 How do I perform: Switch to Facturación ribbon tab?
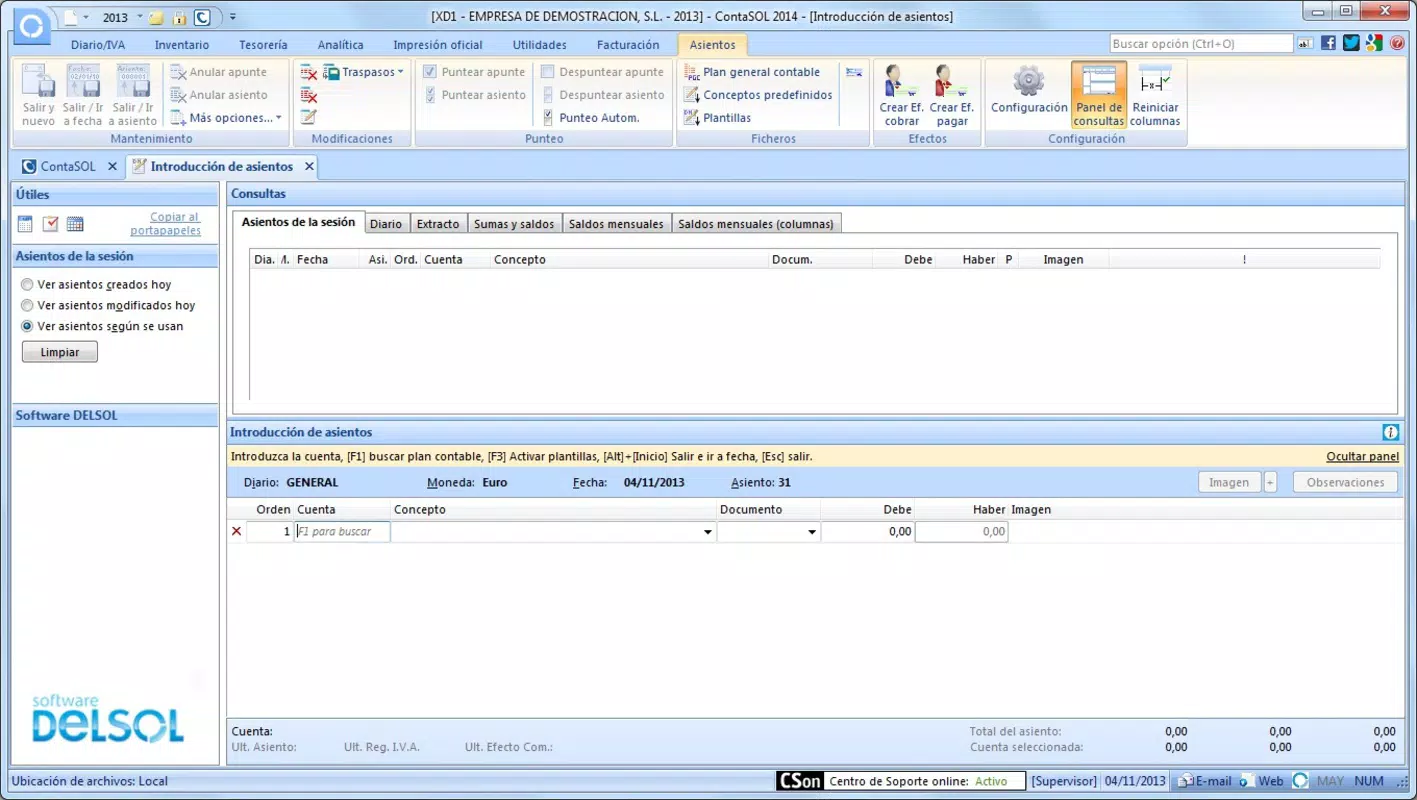tap(628, 45)
